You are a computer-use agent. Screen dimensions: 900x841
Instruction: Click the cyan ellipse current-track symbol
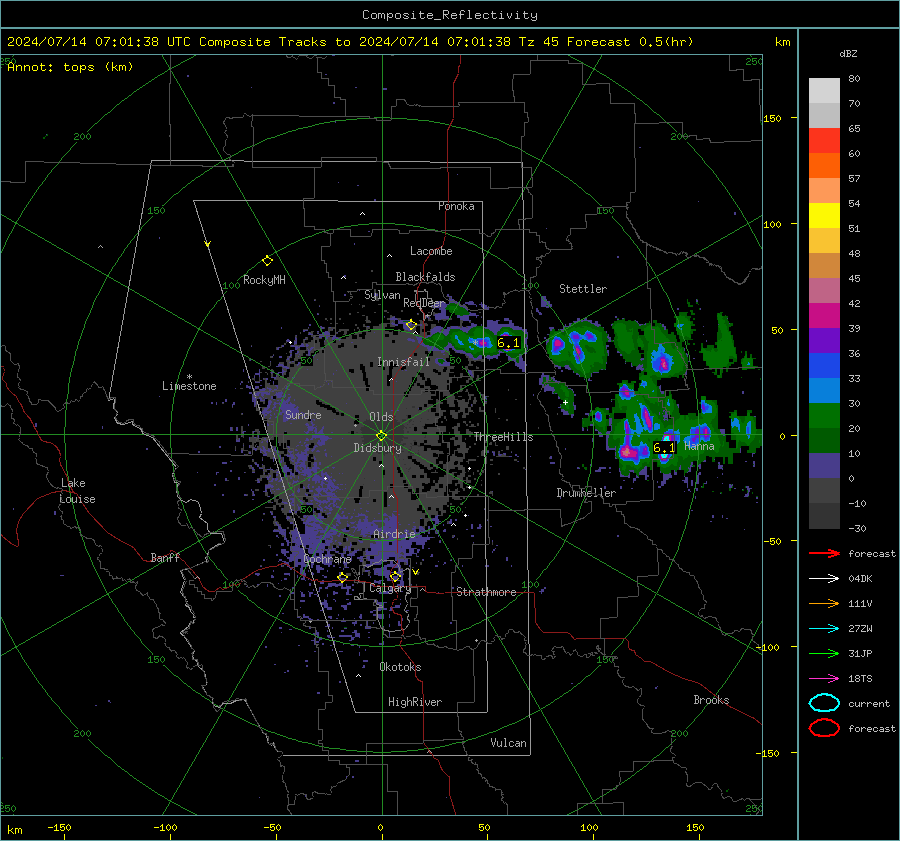coord(824,703)
